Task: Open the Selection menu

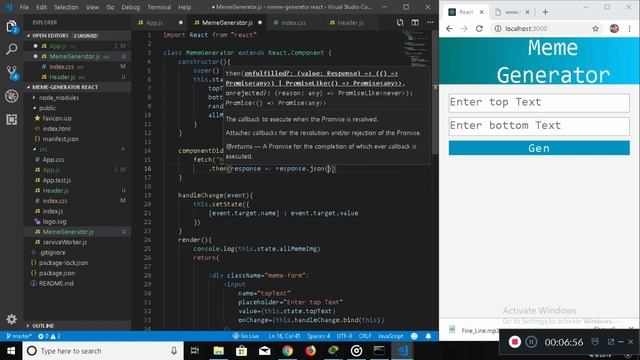Action: click(66, 7)
